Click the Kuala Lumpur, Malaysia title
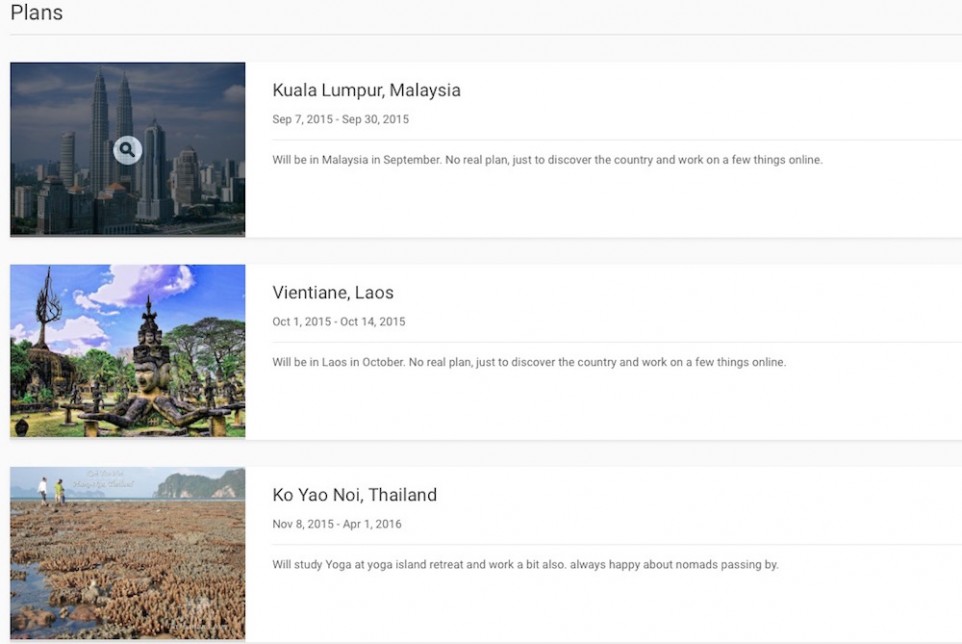The width and height of the screenshot is (962, 644). [366, 90]
